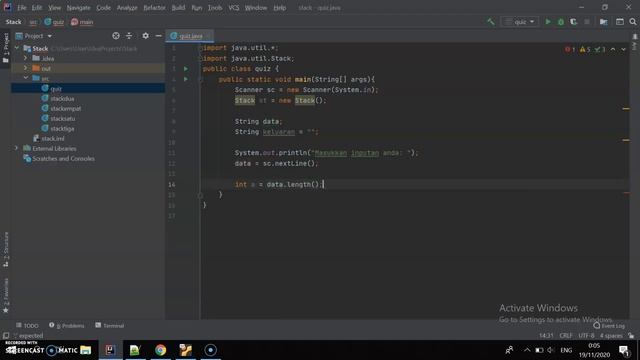Open File Explorer from the Windows taskbar
The height and width of the screenshot is (360, 640).
(x=86, y=350)
